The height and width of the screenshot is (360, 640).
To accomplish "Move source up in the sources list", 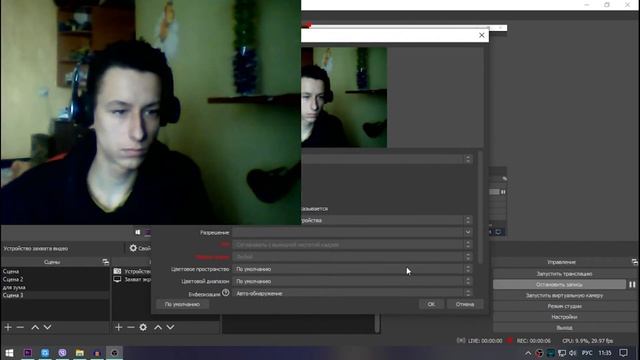I will click(x=158, y=327).
